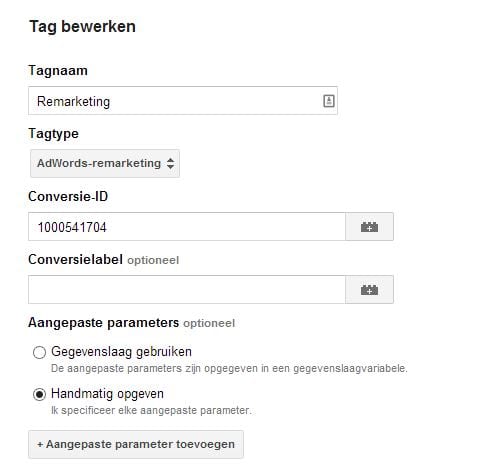This screenshot has height=469, width=501.
Task: Open the macro picker beside Conversielabel field
Action: click(x=369, y=290)
